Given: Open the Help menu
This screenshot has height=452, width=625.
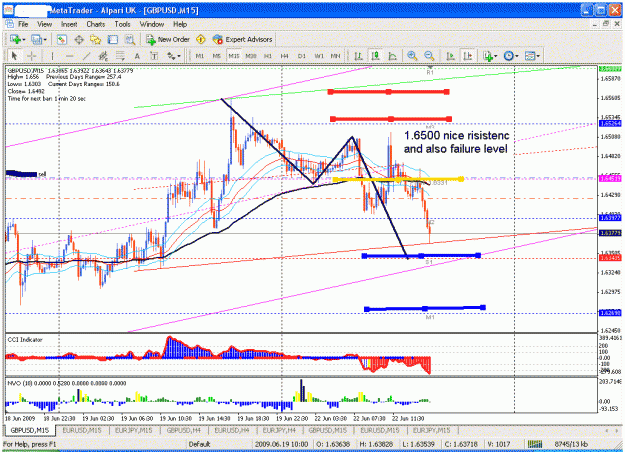Looking at the screenshot, I should (x=180, y=24).
